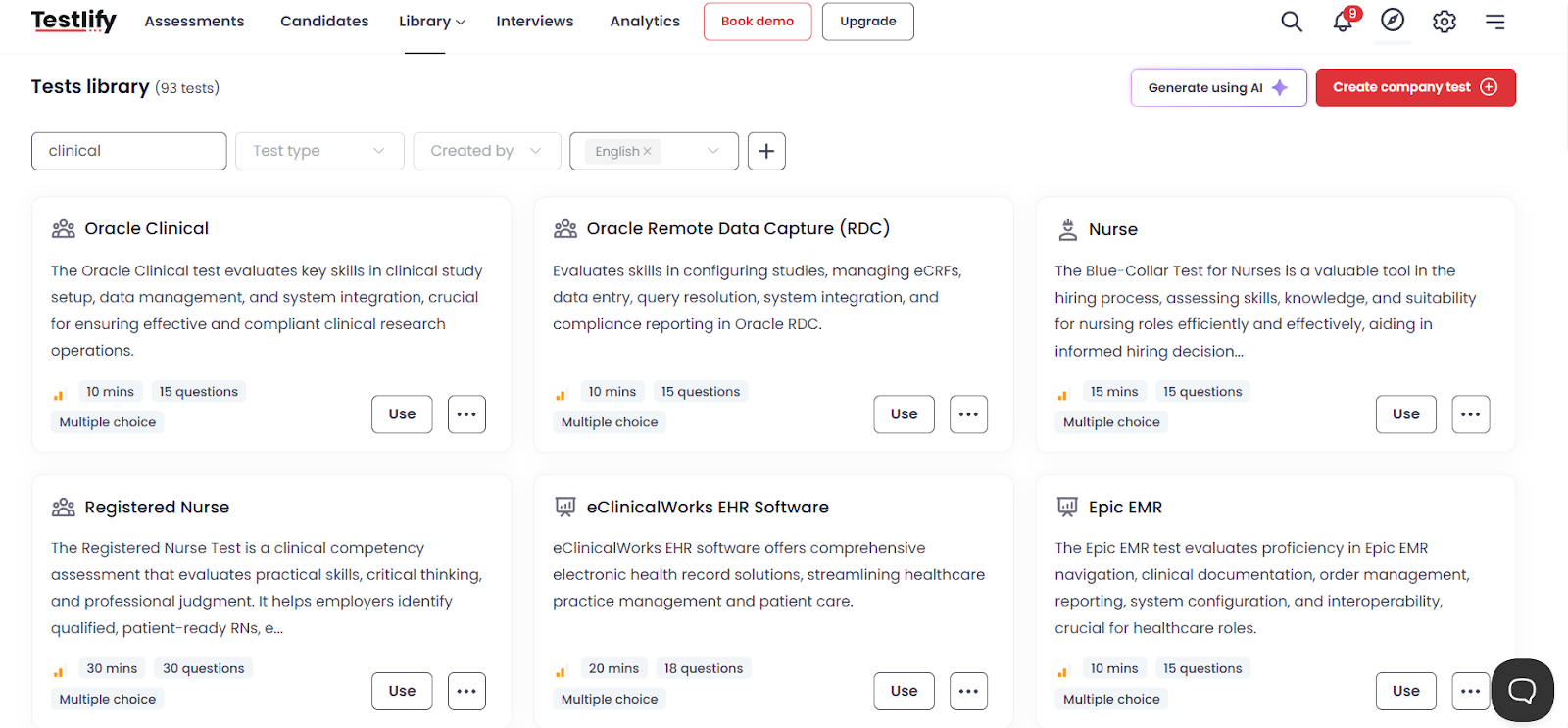Viewport: 1568px width, 728px height.
Task: Click the plus add-filter button
Action: tap(766, 151)
